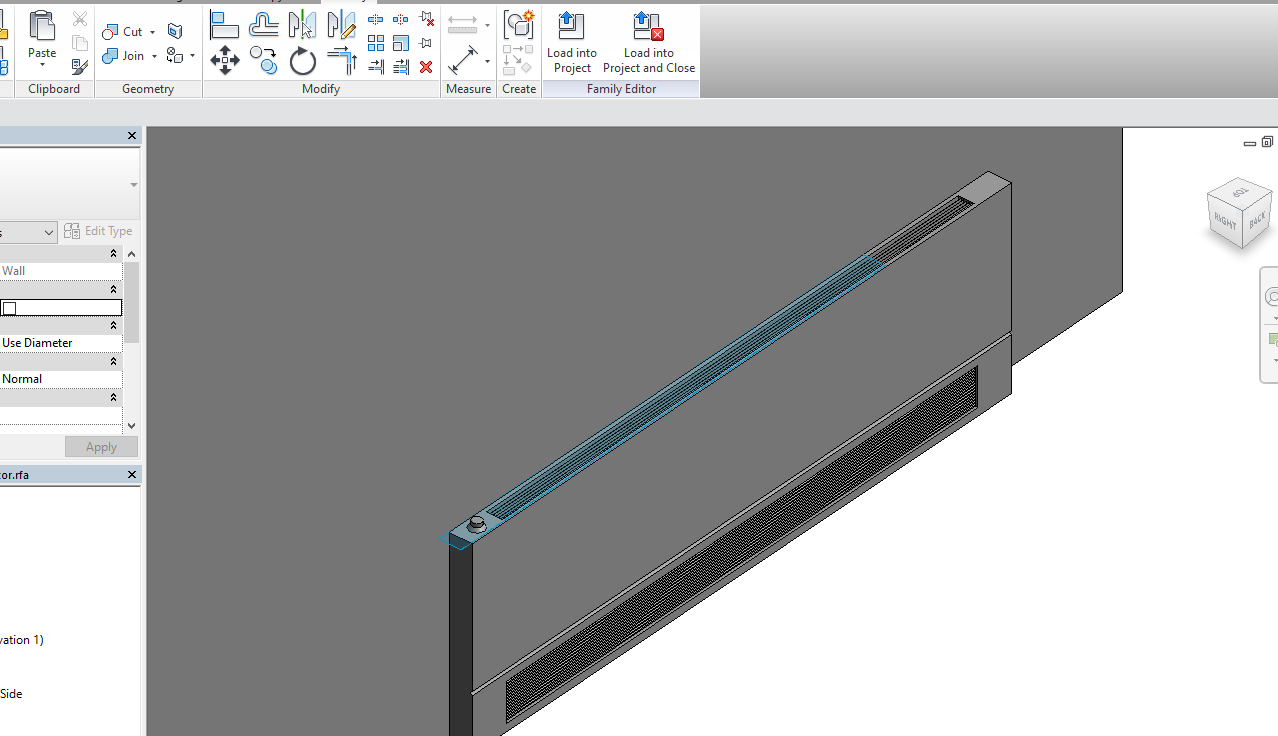Toggle the checkbox in the Properties palette
This screenshot has height=736, width=1278.
10,307
